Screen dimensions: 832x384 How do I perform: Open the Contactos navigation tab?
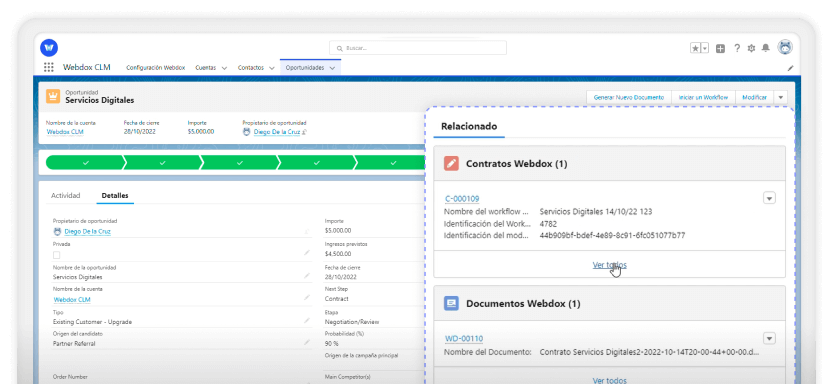tap(251, 68)
